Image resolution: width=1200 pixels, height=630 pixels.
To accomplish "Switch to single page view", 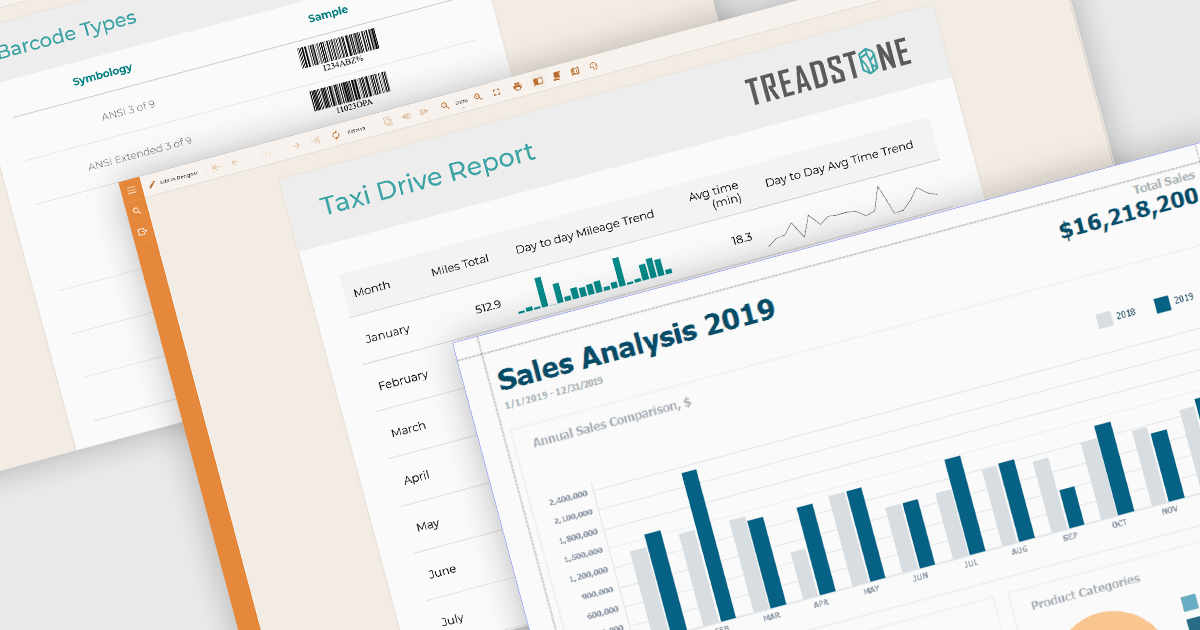I will pyautogui.click(x=538, y=81).
